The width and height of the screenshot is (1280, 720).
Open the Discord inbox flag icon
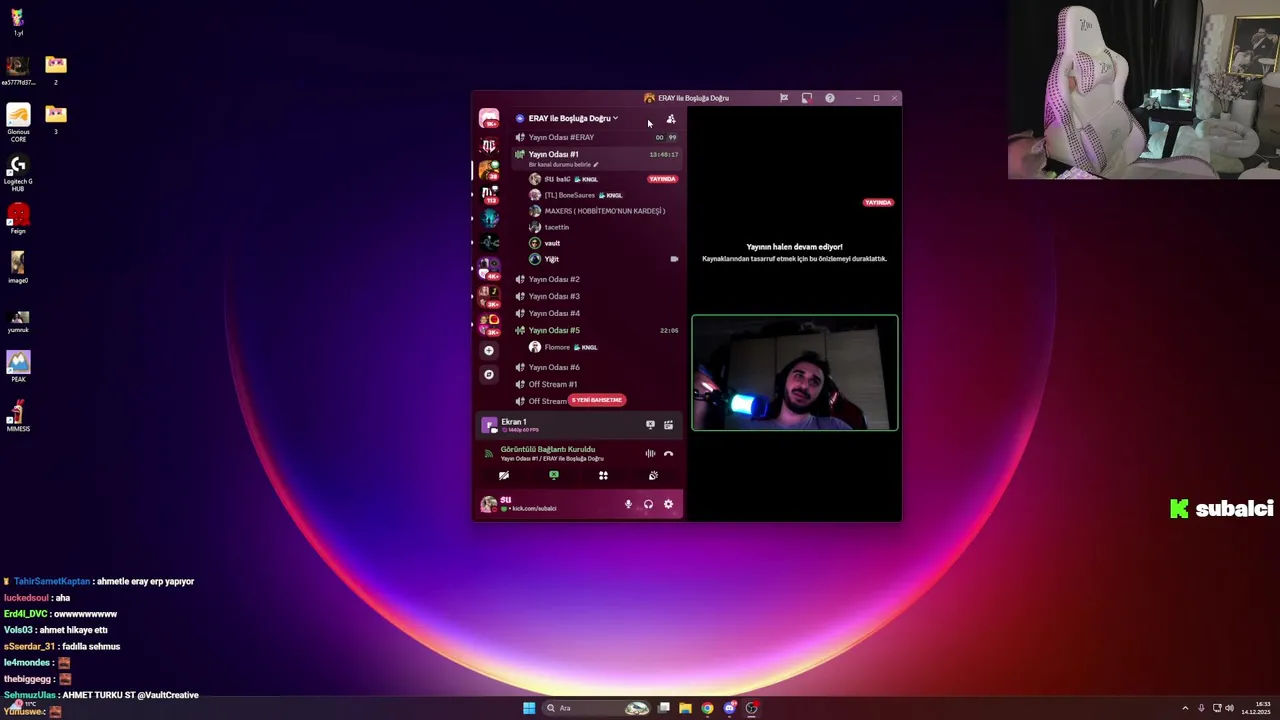coord(784,98)
